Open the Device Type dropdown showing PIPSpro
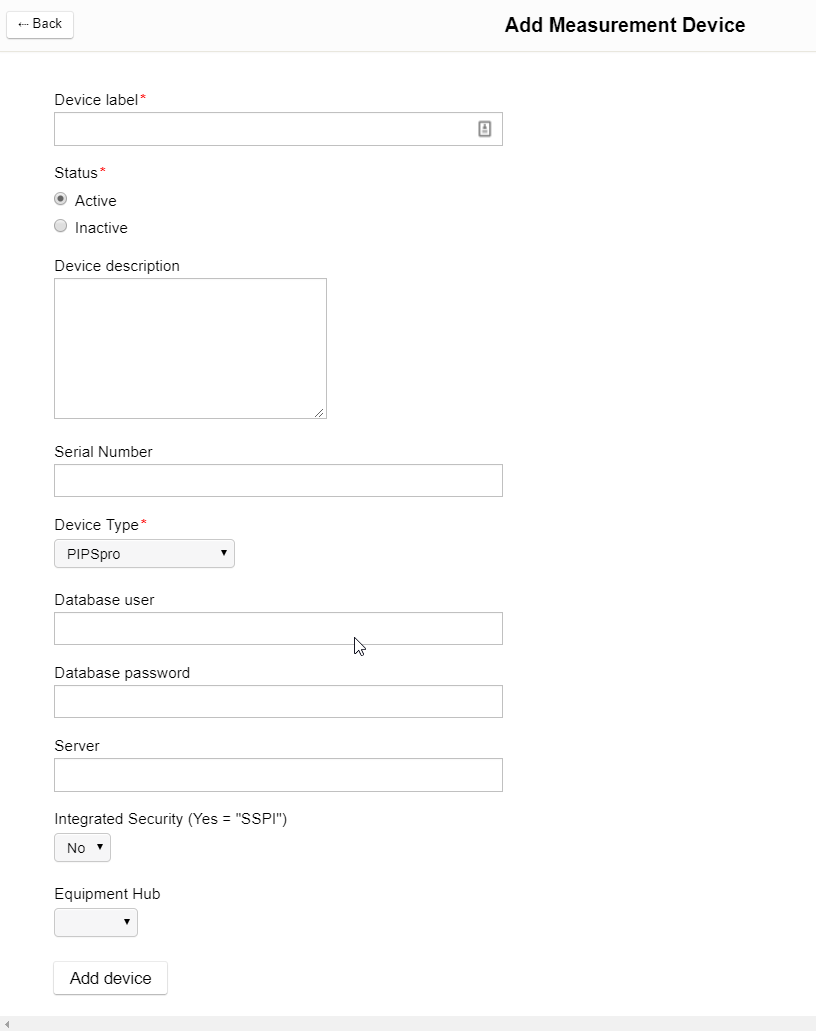The image size is (816, 1031). pyautogui.click(x=144, y=553)
